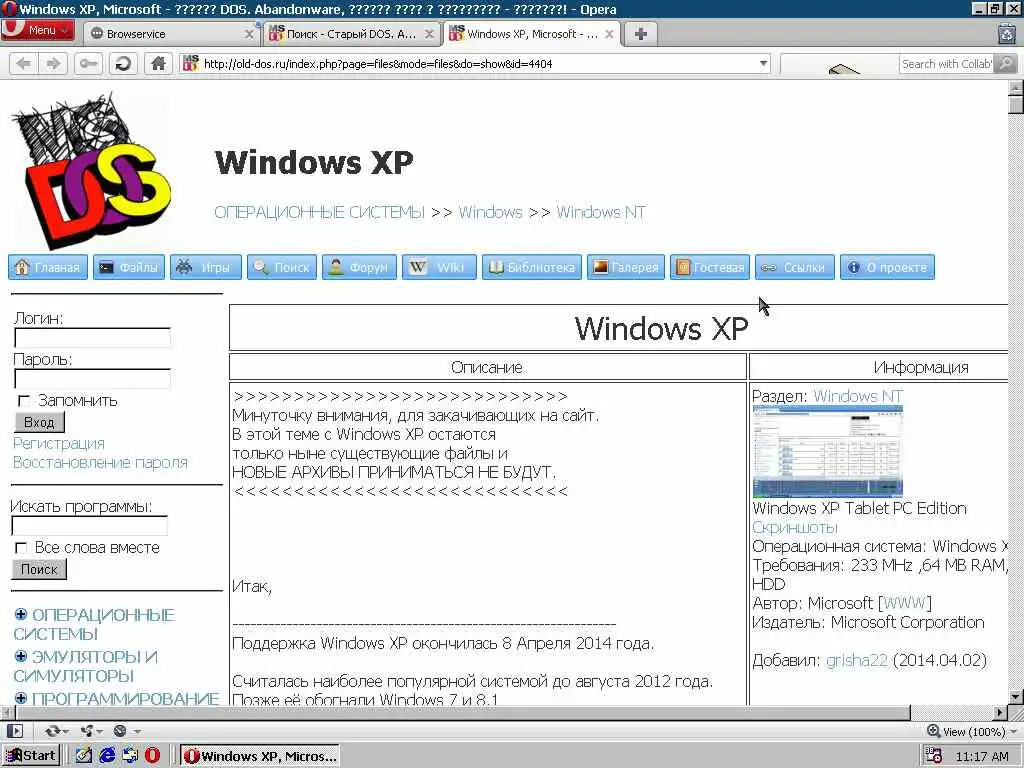The width and height of the screenshot is (1024, 768).
Task: Click the search magnifier button
Action: (x=1006, y=63)
